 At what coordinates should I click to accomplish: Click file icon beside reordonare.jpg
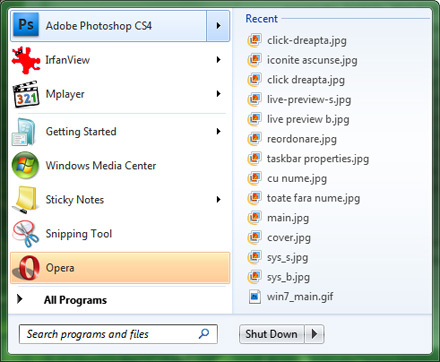254,139
